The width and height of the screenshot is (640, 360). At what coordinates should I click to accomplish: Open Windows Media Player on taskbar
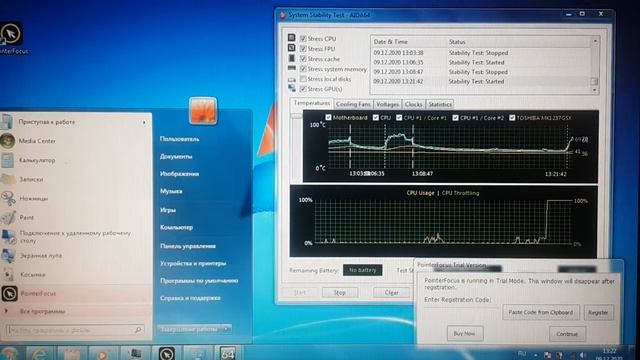click(102, 354)
